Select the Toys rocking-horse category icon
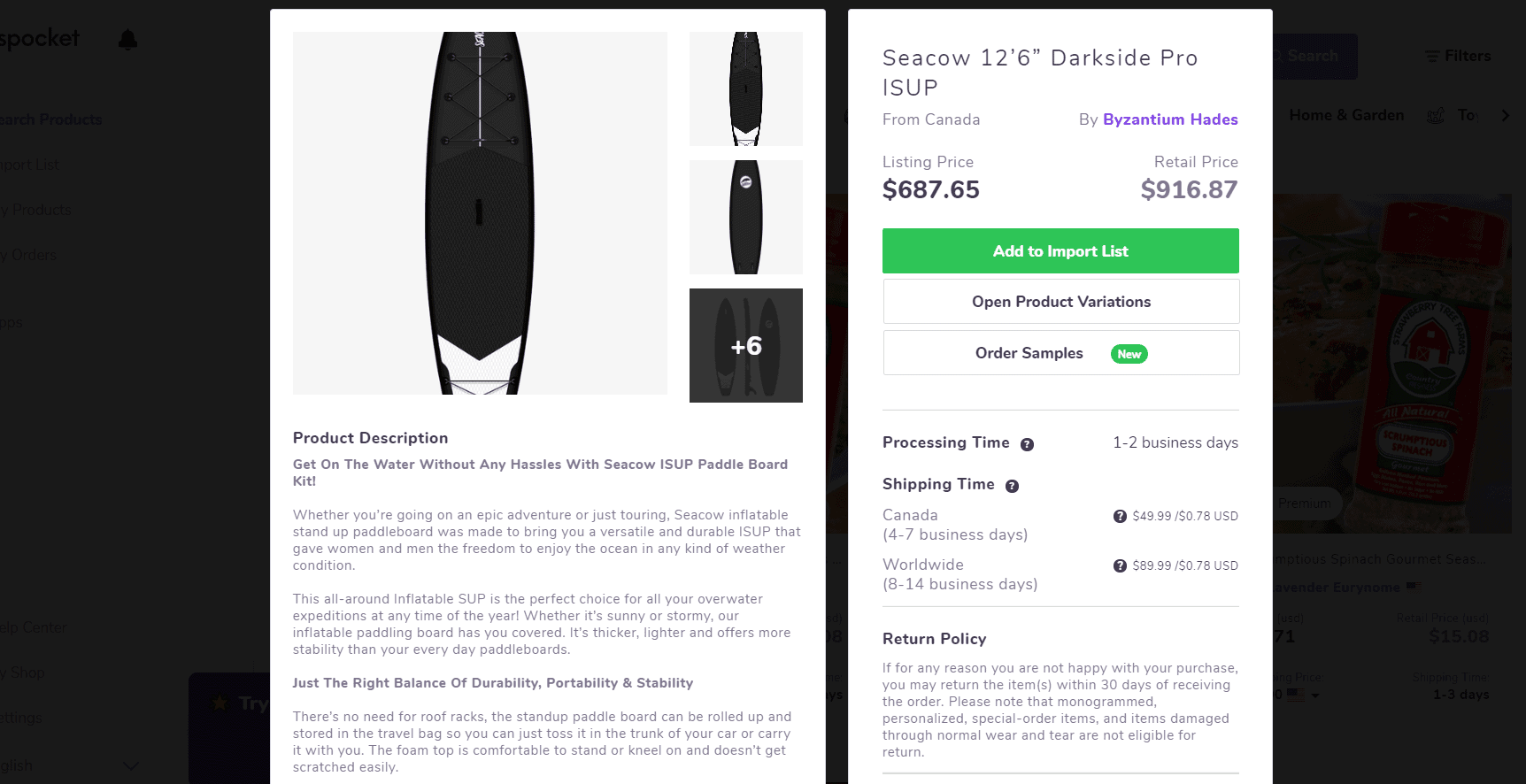 pos(1436,115)
